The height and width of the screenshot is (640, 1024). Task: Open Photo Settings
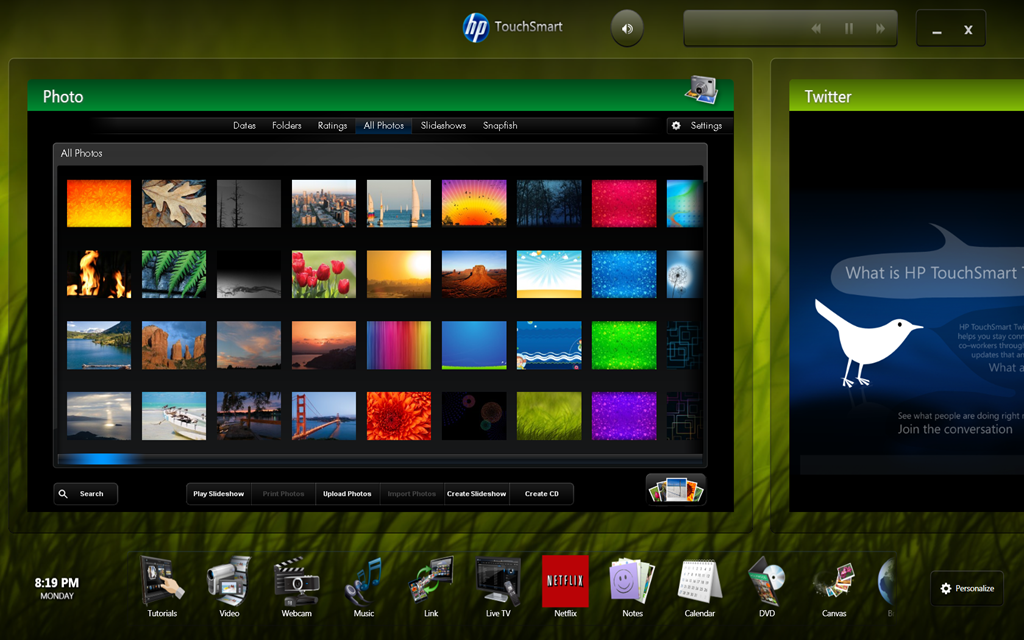coord(699,125)
